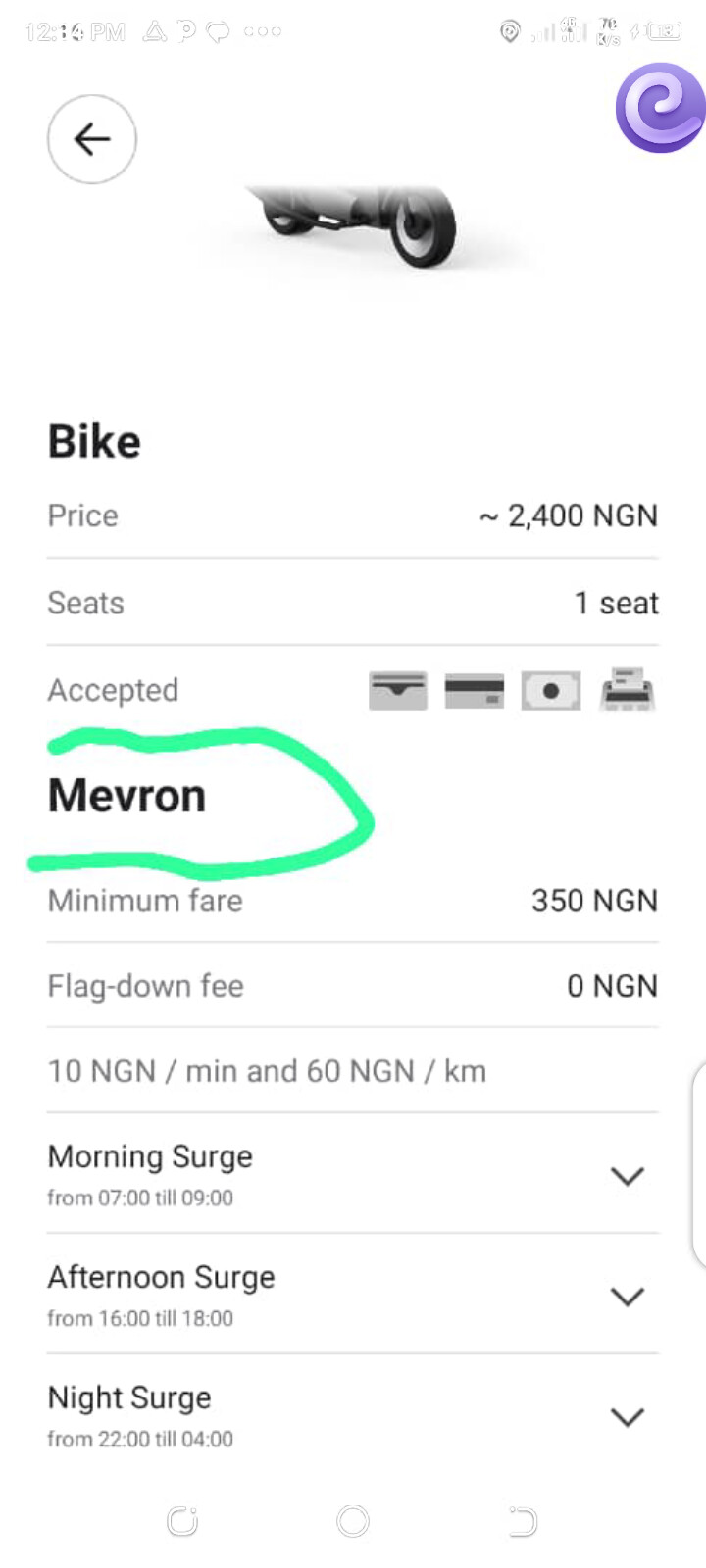
Task: Tap the Flag-down fee row label
Action: coord(146,986)
